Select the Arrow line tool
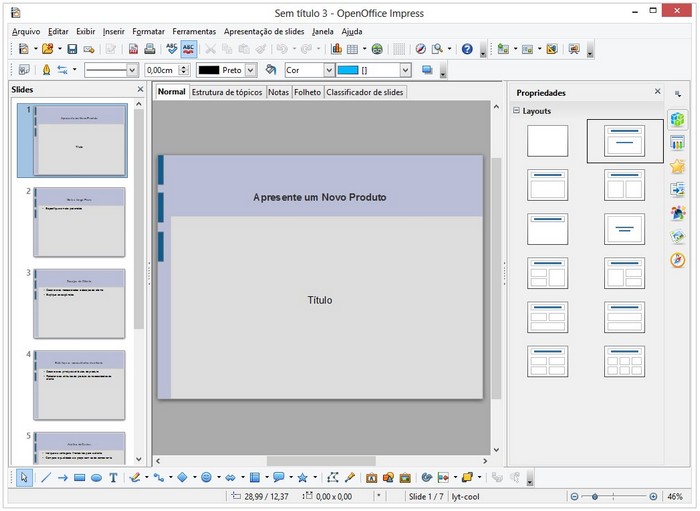The height and width of the screenshot is (511, 700). tap(62, 478)
